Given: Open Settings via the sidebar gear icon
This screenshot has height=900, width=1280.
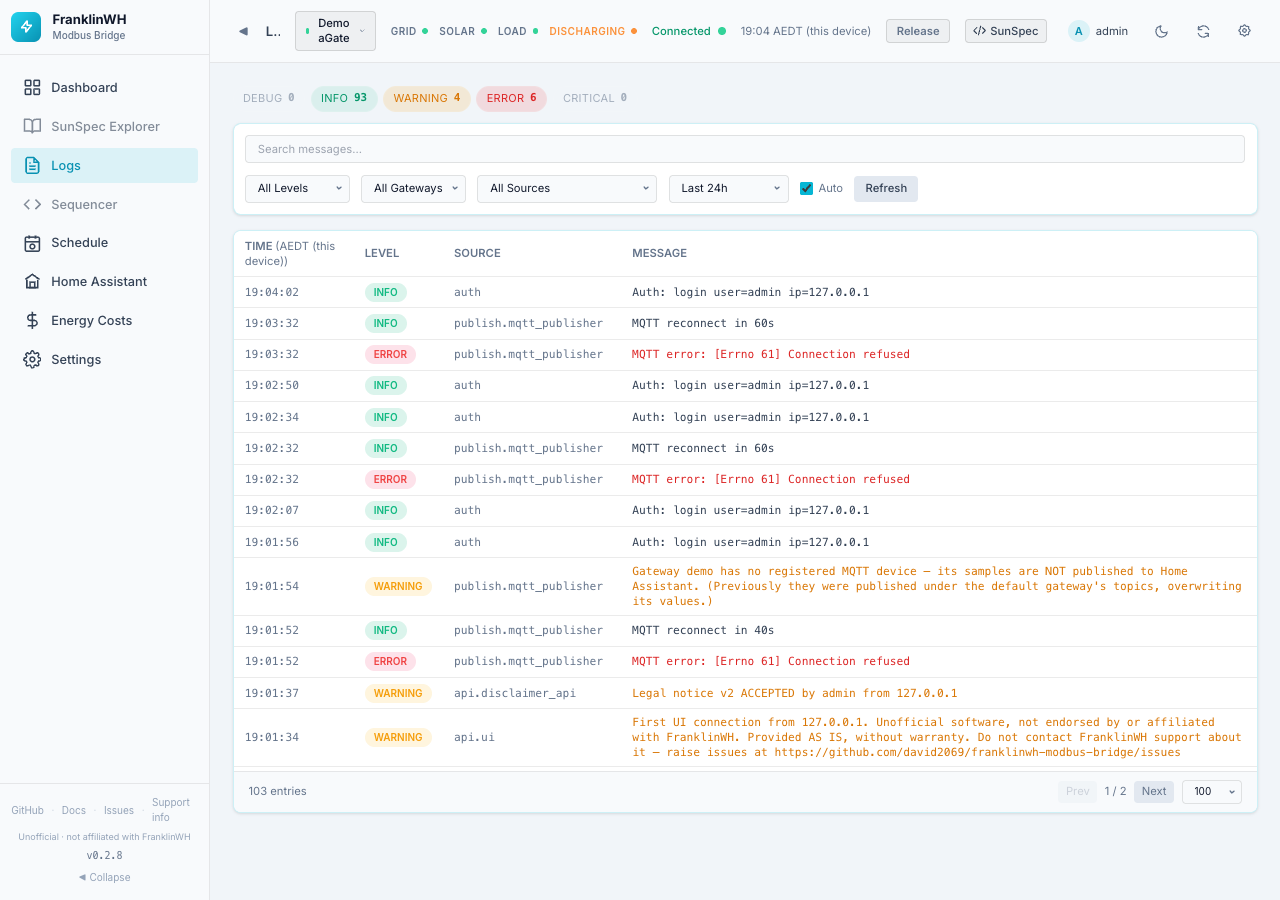Looking at the screenshot, I should pyautogui.click(x=32, y=360).
